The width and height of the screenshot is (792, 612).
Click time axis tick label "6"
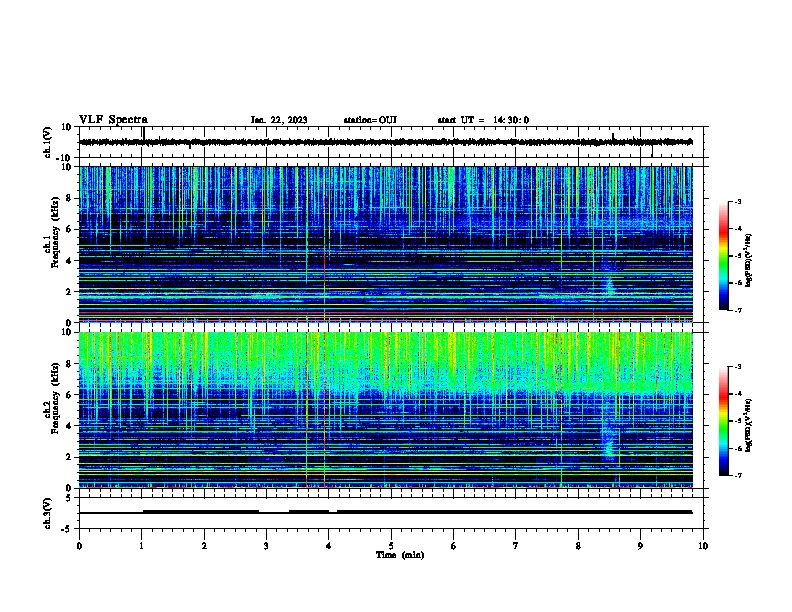click(x=454, y=546)
